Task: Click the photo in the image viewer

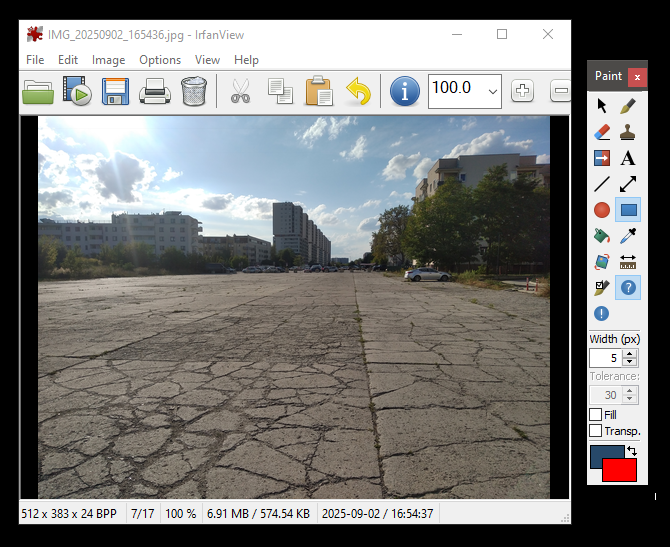Action: [x=294, y=307]
